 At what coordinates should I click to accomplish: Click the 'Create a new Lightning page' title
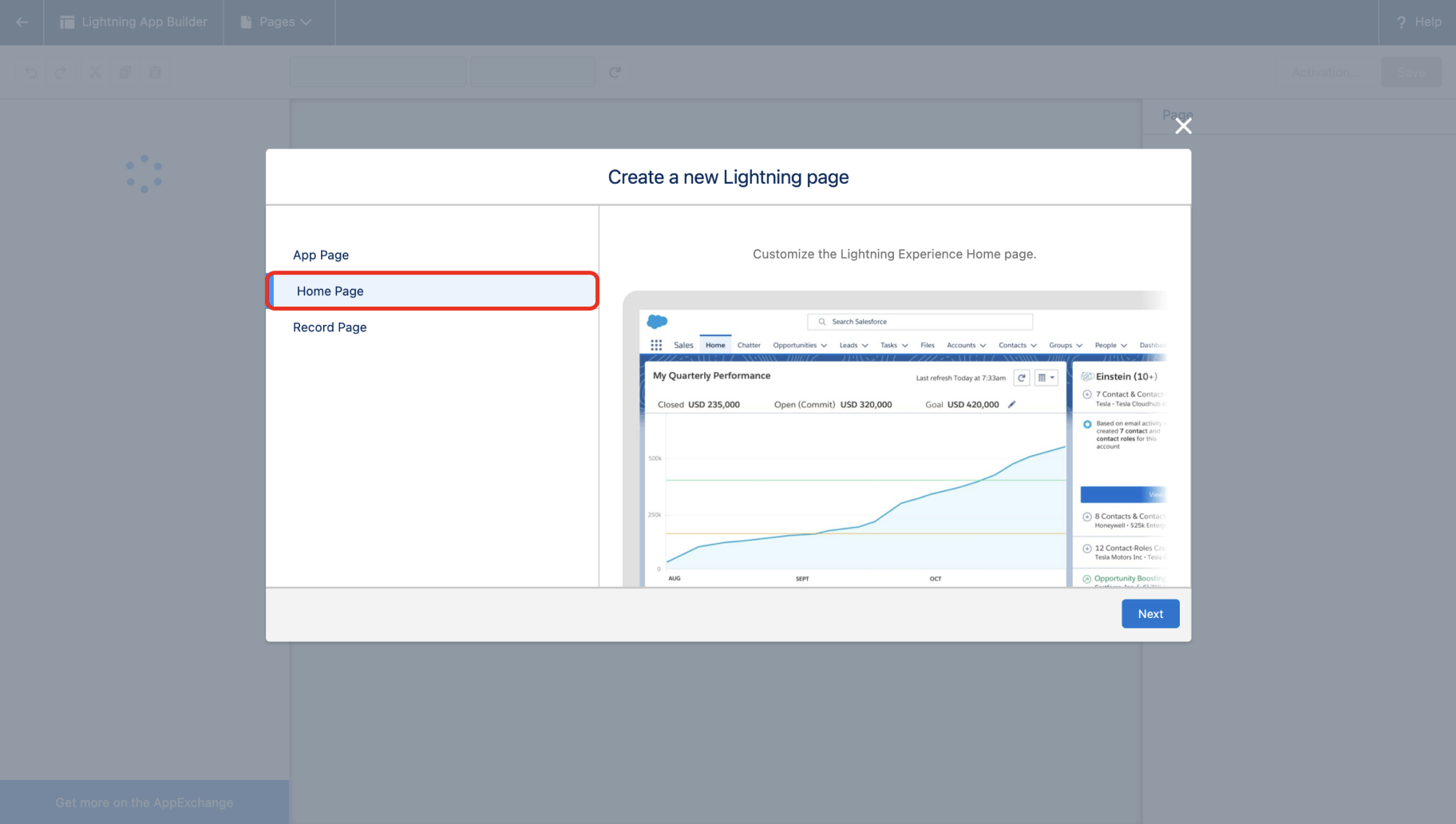click(x=728, y=177)
